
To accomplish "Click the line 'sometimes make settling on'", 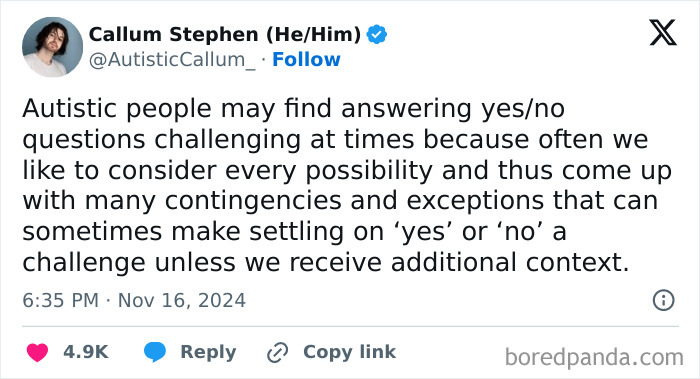I will (295, 232).
